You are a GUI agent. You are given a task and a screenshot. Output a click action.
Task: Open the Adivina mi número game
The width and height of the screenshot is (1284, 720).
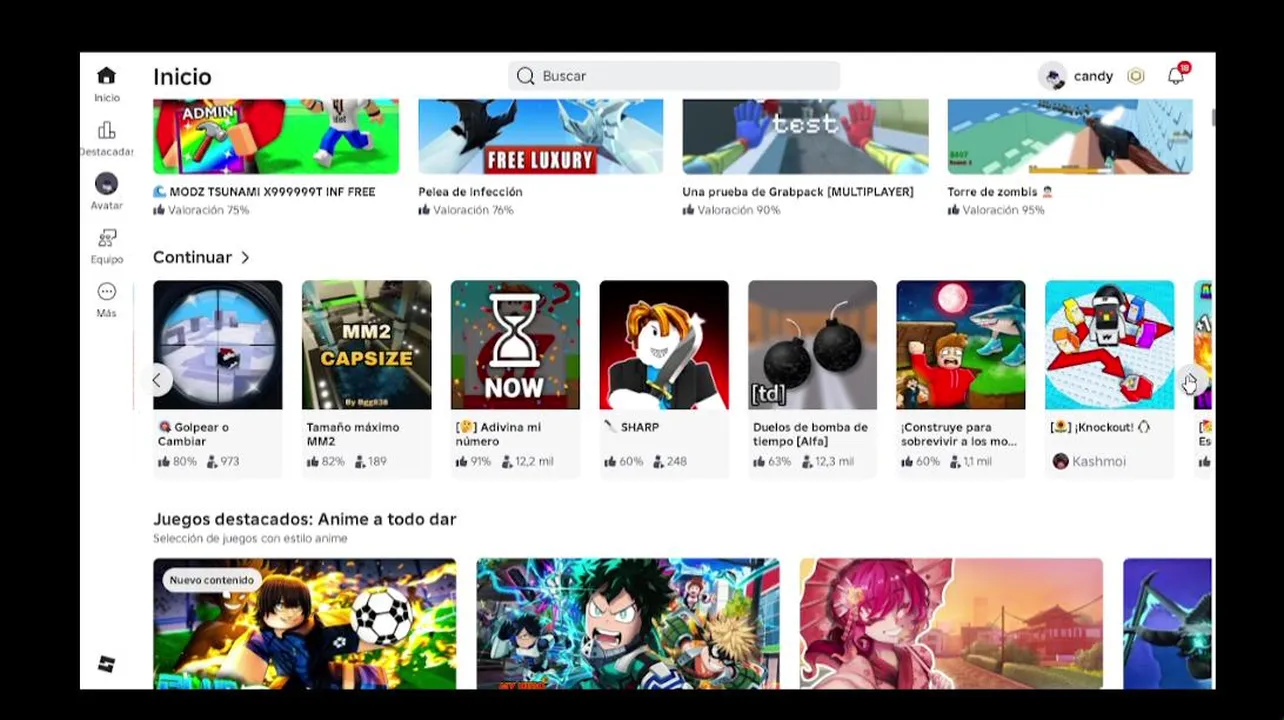click(515, 345)
